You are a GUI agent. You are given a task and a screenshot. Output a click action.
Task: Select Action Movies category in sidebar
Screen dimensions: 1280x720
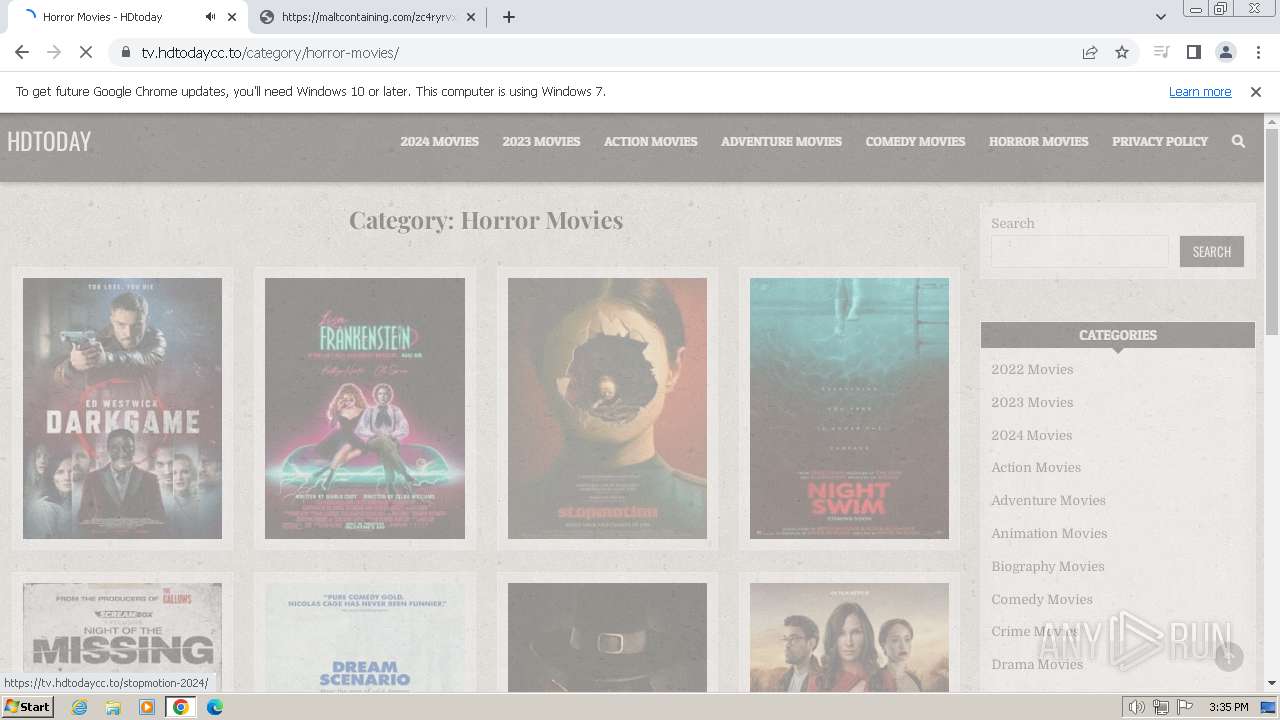[1036, 467]
